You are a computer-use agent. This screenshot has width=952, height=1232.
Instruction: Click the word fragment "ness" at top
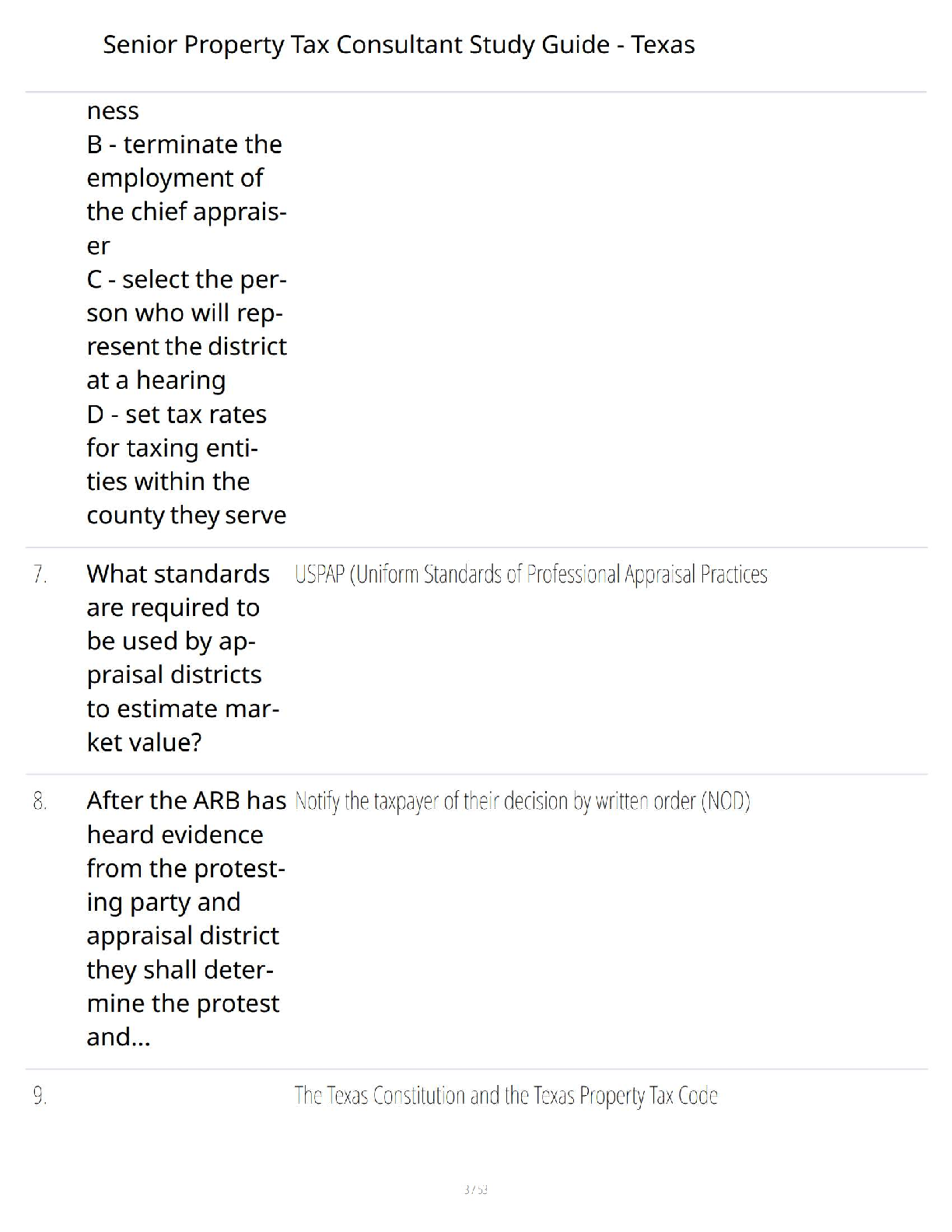point(113,110)
